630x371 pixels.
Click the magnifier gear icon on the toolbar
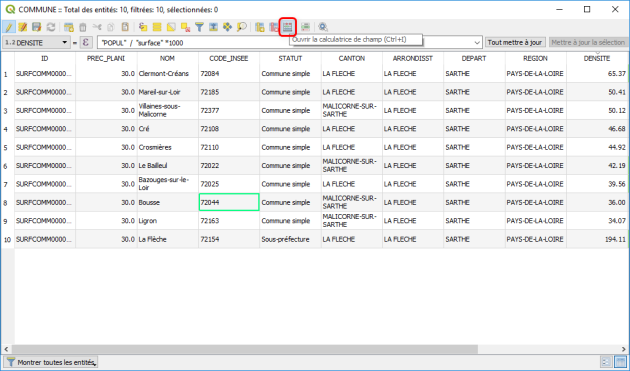[x=323, y=27]
